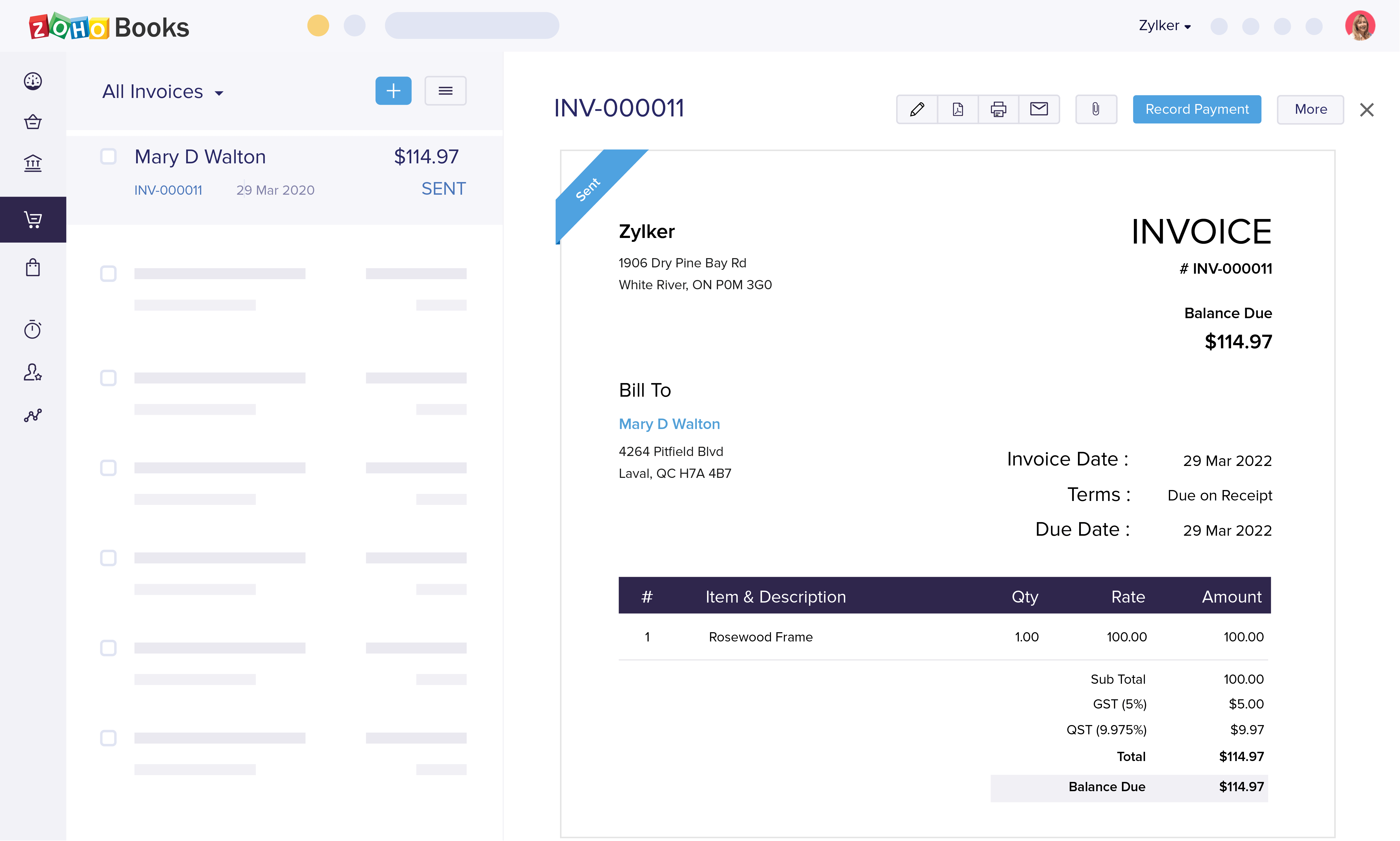Click the $114.97 amount in invoice list
Viewport: 1400px width, 841px height.
coord(426,157)
